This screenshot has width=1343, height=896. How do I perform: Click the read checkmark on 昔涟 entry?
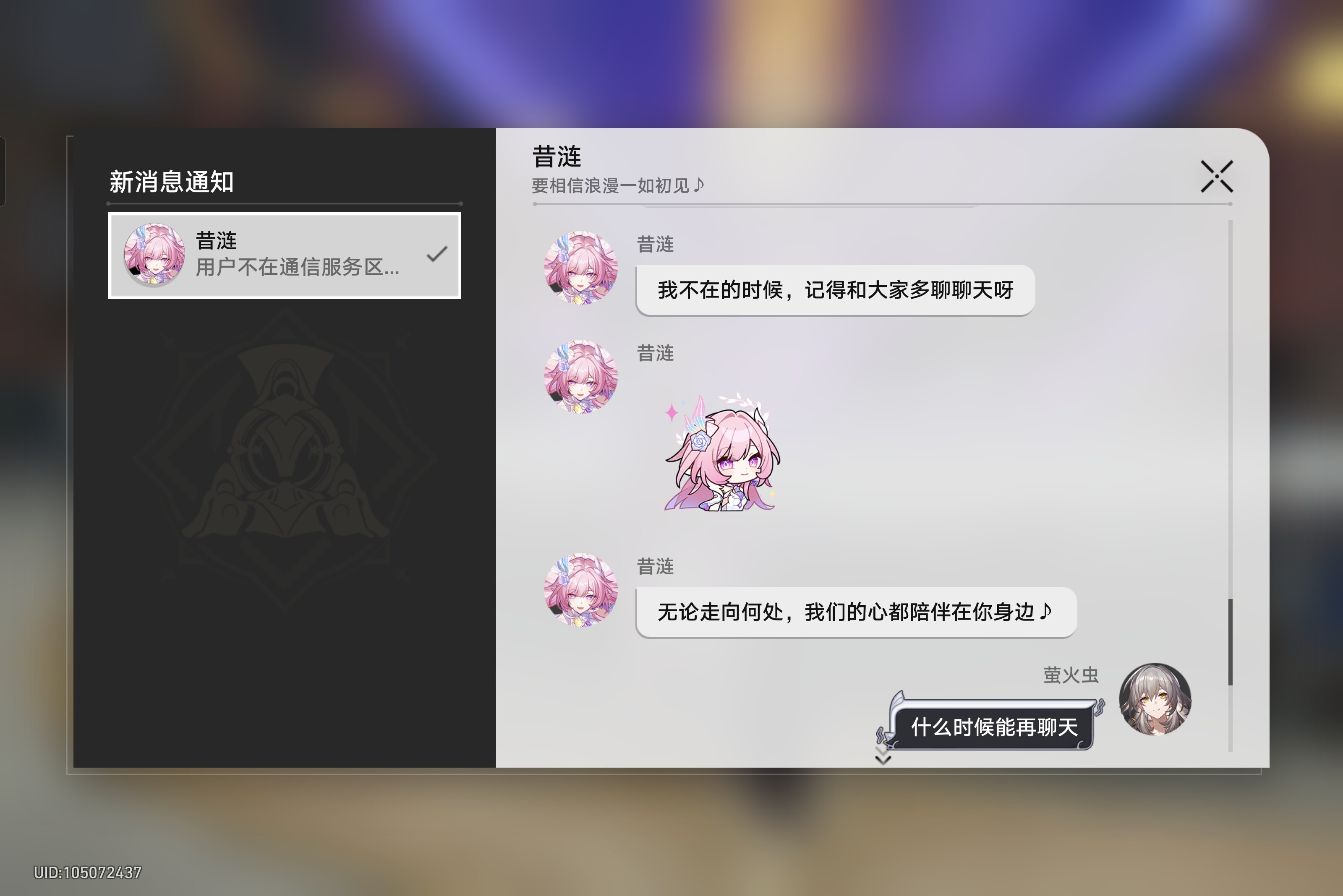437,254
